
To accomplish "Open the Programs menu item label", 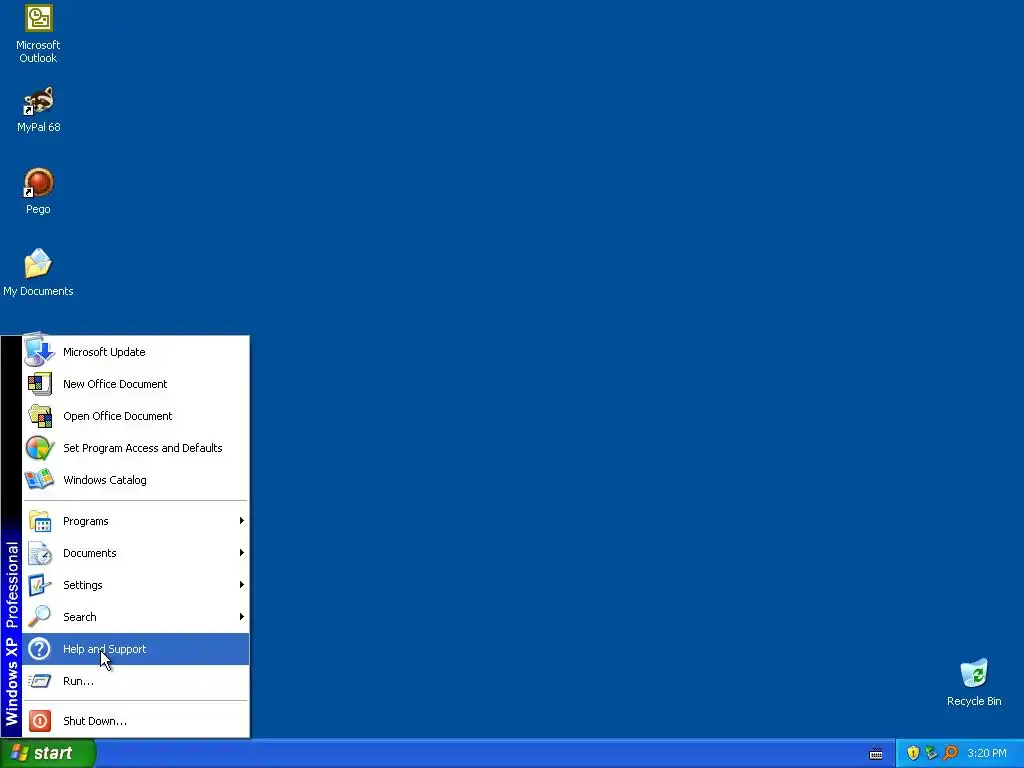I will tap(86, 520).
